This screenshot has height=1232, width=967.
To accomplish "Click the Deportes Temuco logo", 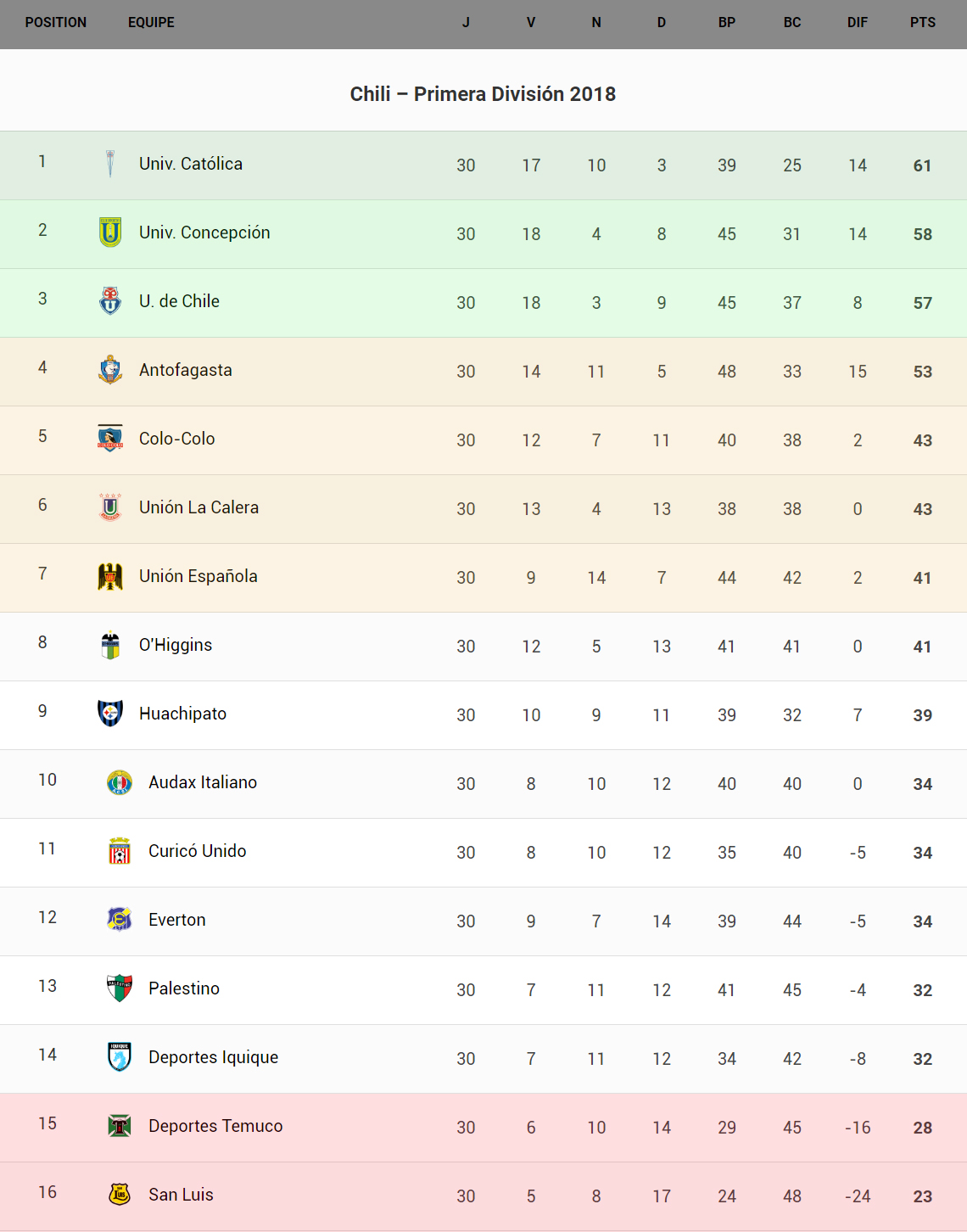I will tap(120, 1126).
